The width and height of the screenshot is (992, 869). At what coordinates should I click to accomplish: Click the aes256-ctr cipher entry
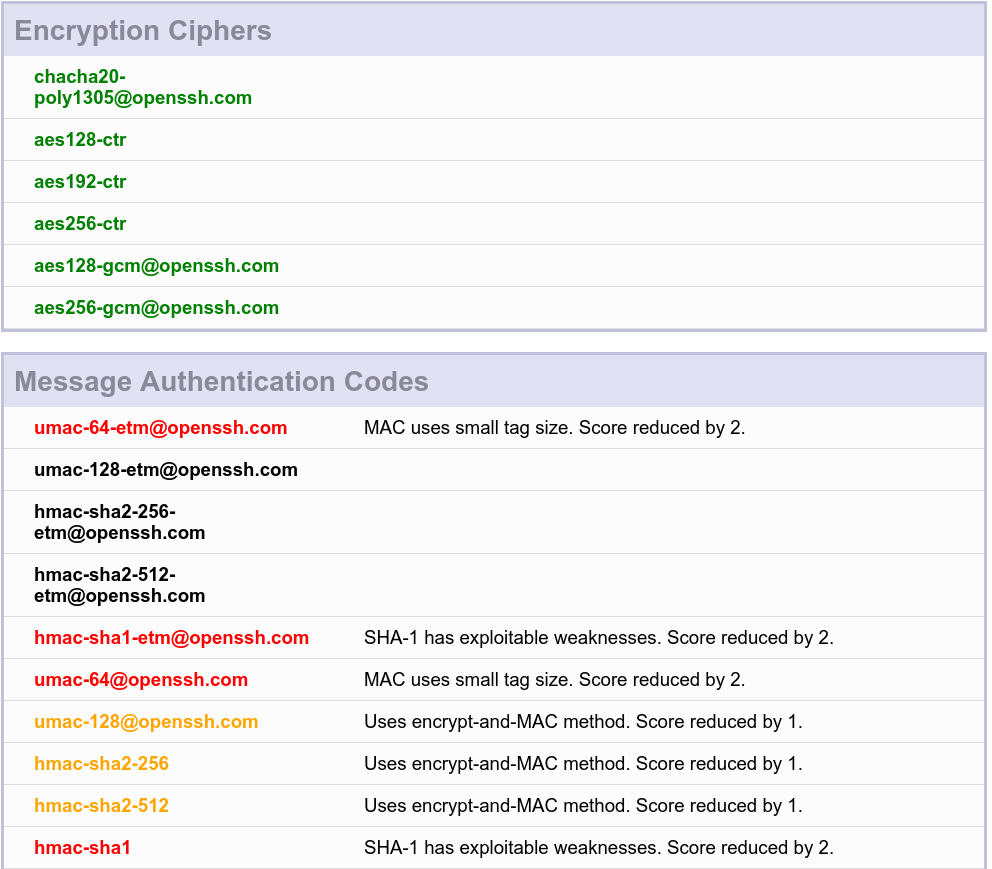tap(80, 224)
